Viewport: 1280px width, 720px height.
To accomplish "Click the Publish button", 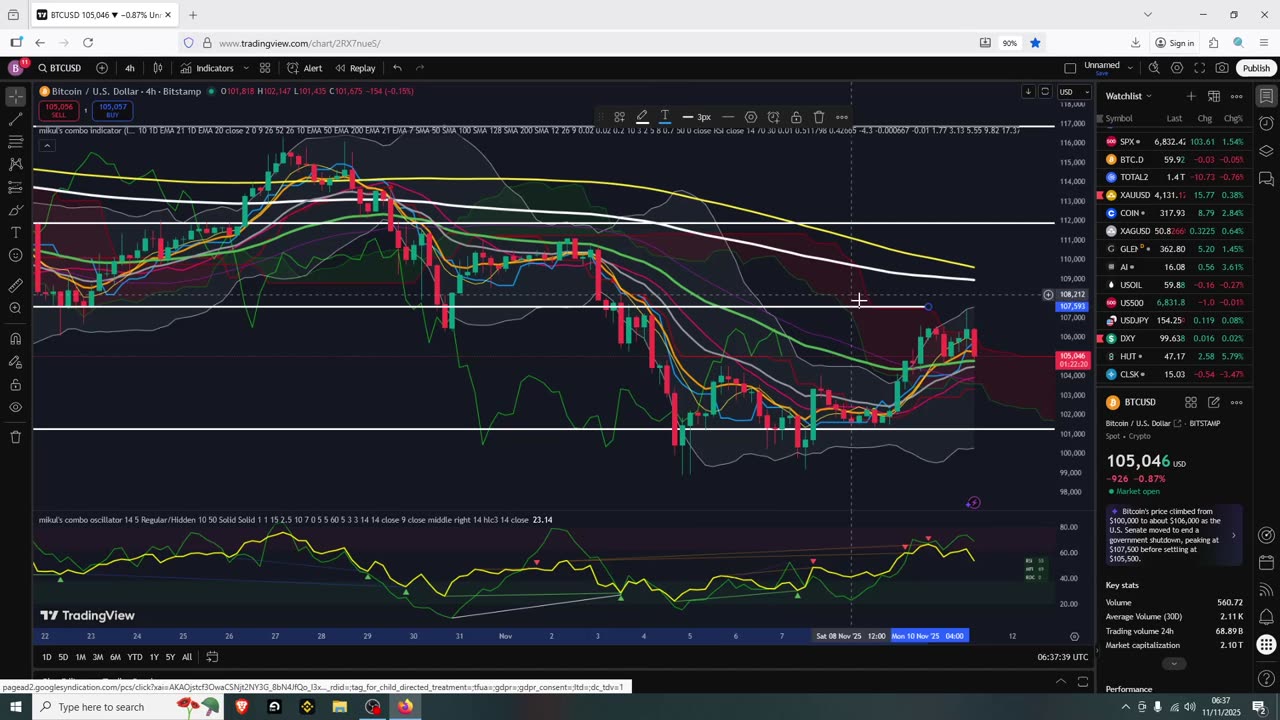I will click(1256, 68).
